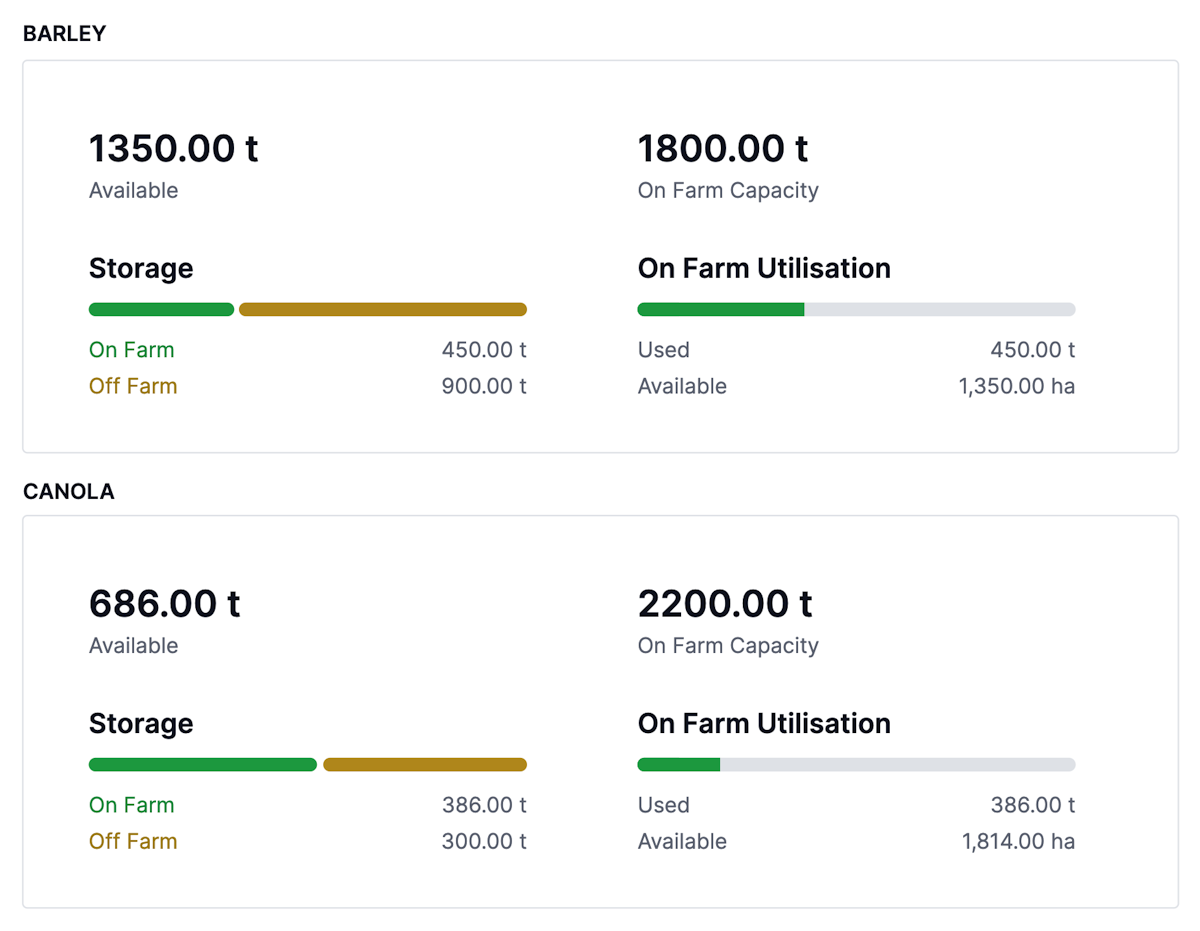Click the gold Off Farm storage bar for Barley
The height and width of the screenshot is (931, 1200).
pos(380,309)
